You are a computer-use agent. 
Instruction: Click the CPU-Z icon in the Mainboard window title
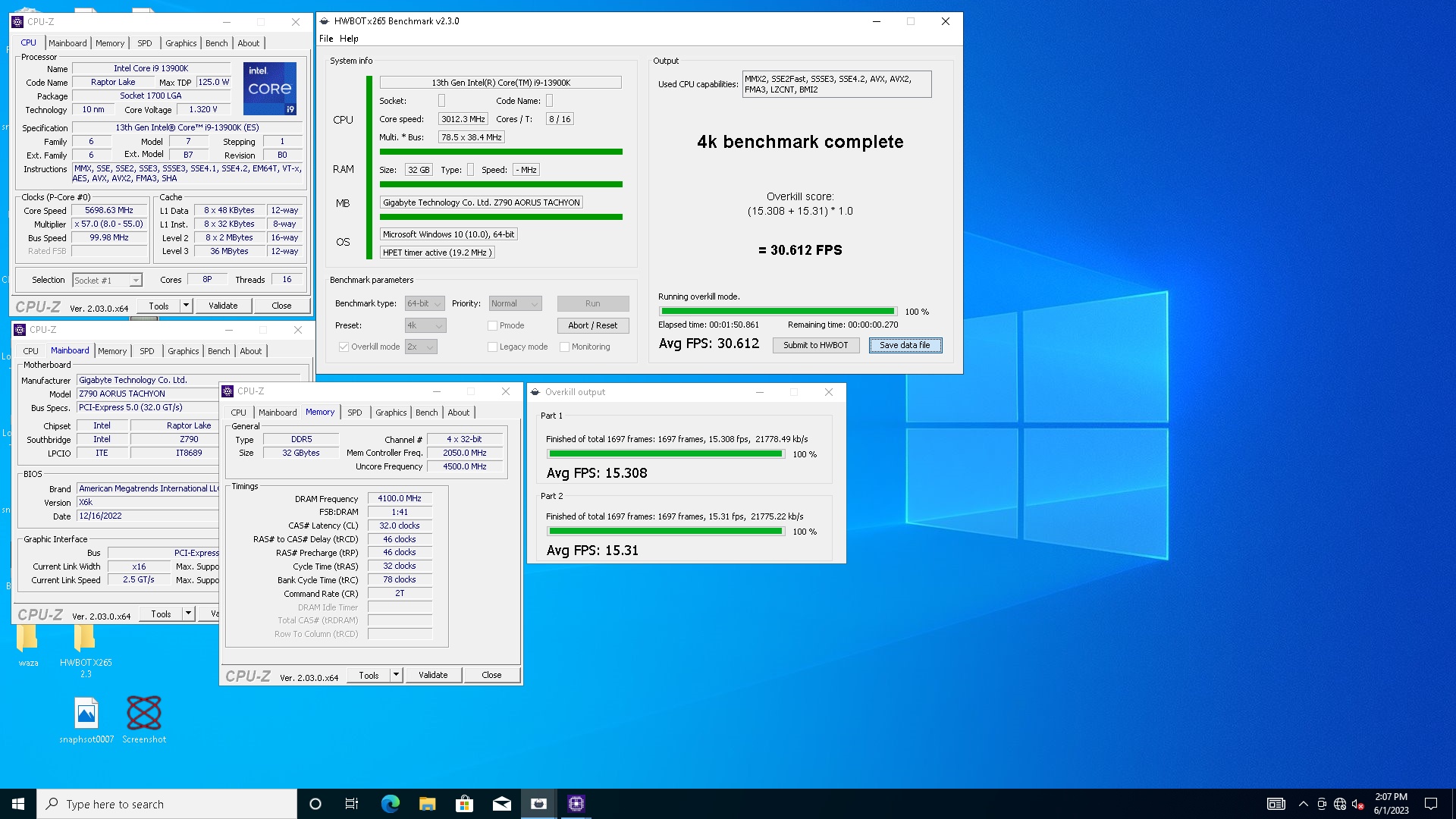click(20, 330)
